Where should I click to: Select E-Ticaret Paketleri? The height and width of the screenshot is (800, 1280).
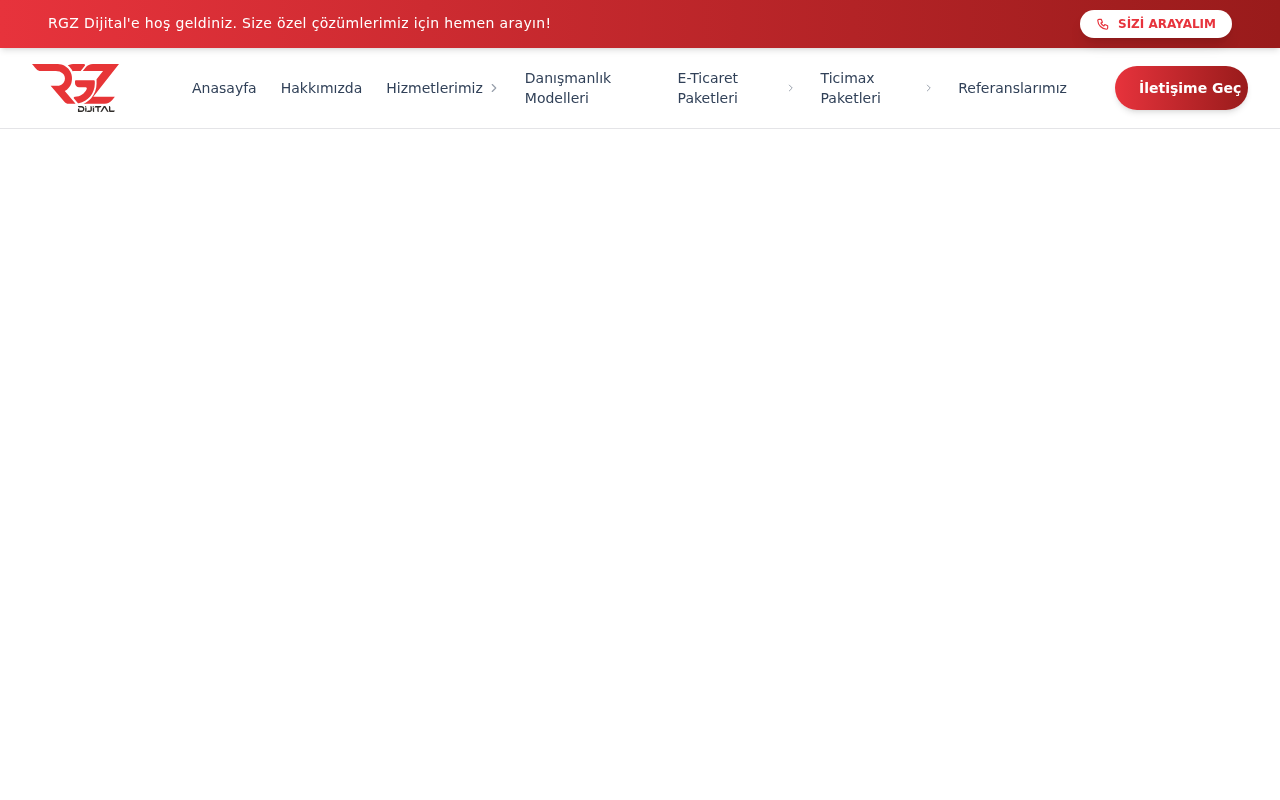(708, 88)
